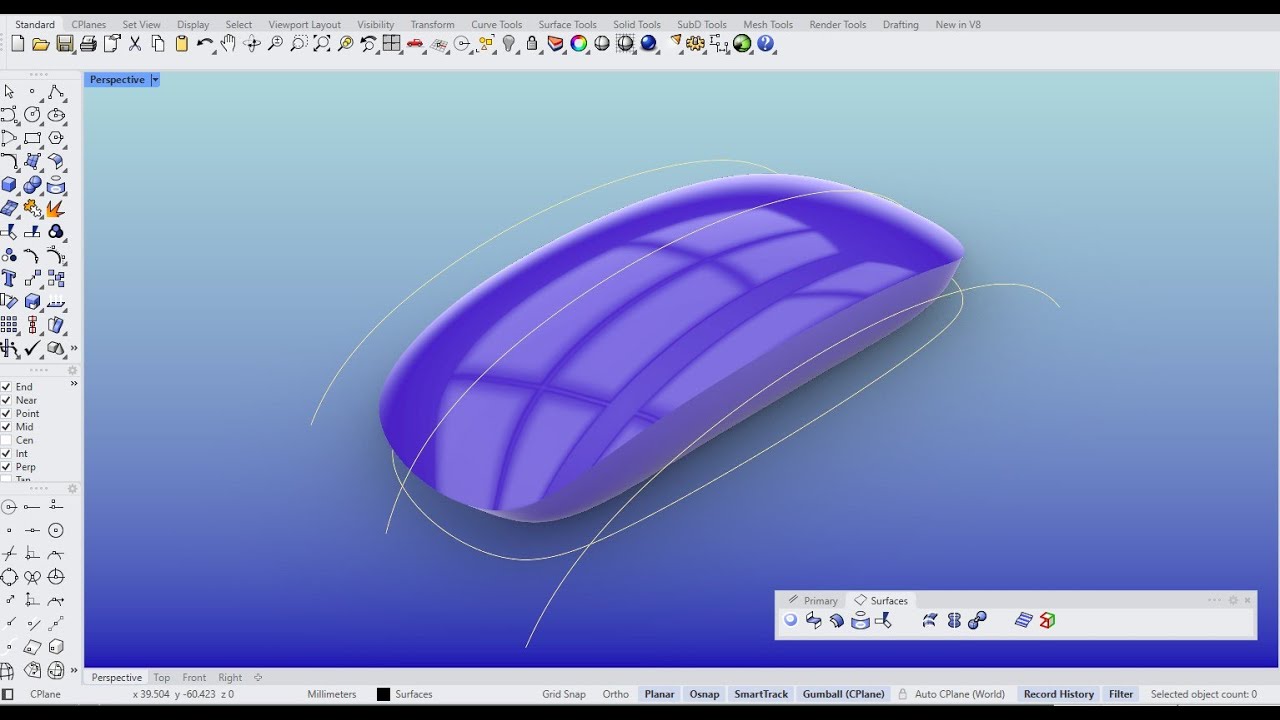Expand more tools arrows beside the checkmark icon

click(74, 348)
